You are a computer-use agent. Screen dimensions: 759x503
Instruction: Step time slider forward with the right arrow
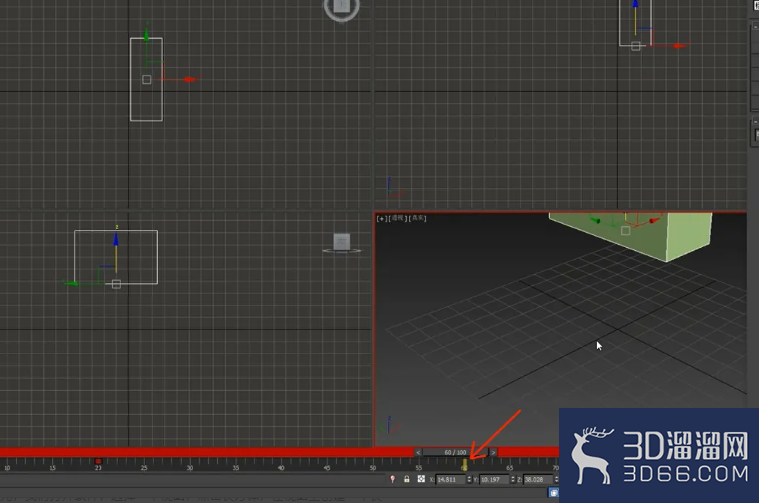[493, 453]
